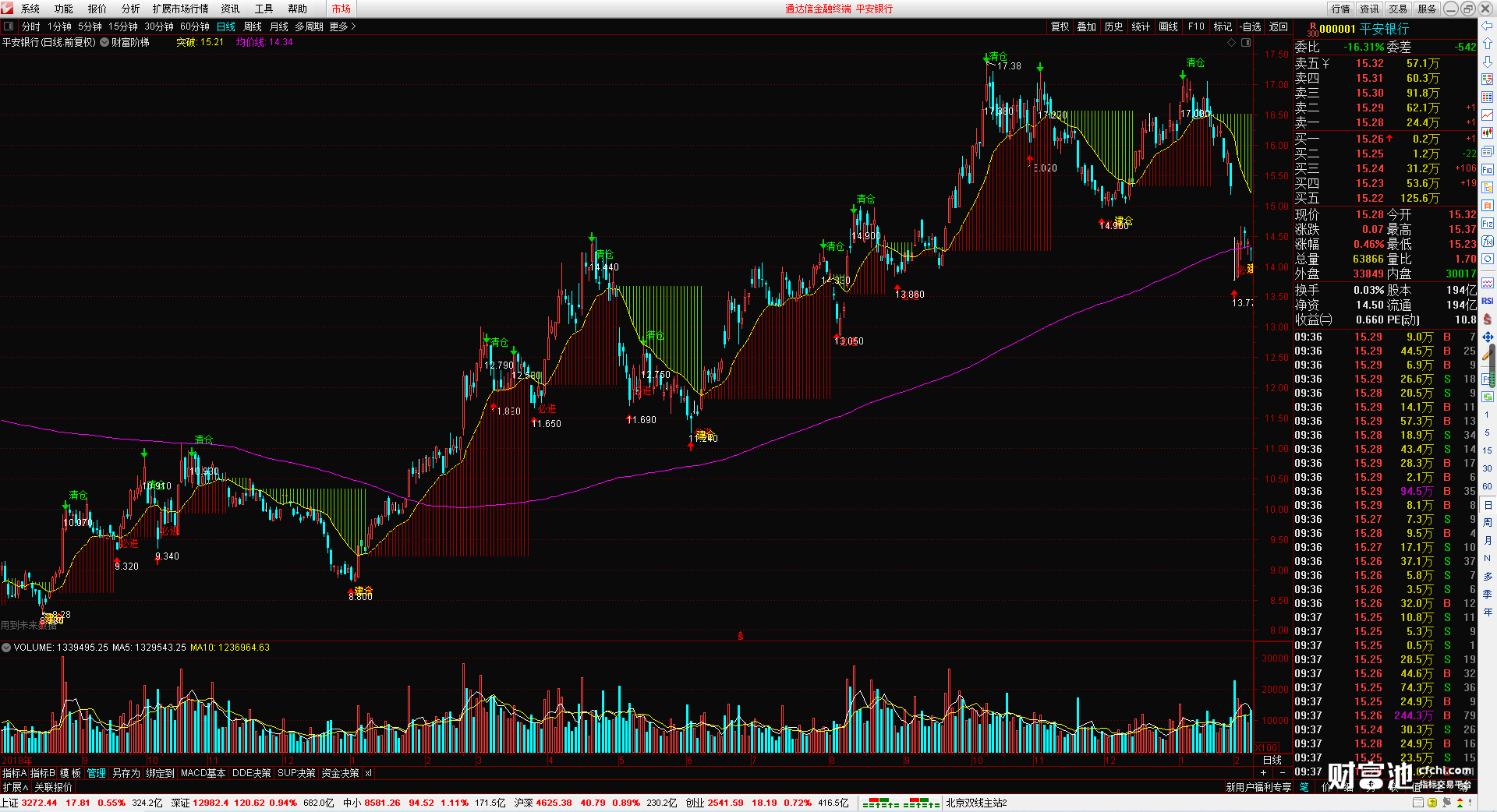Open the RSI indicator icon
The width and height of the screenshot is (1497, 812).
tap(1488, 301)
